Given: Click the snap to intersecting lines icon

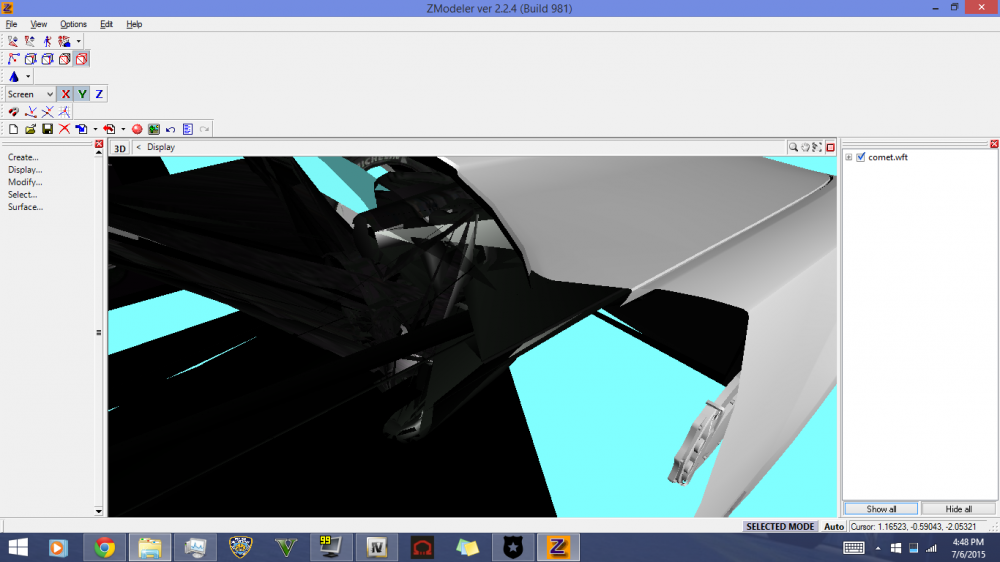Looking at the screenshot, I should tap(47, 112).
